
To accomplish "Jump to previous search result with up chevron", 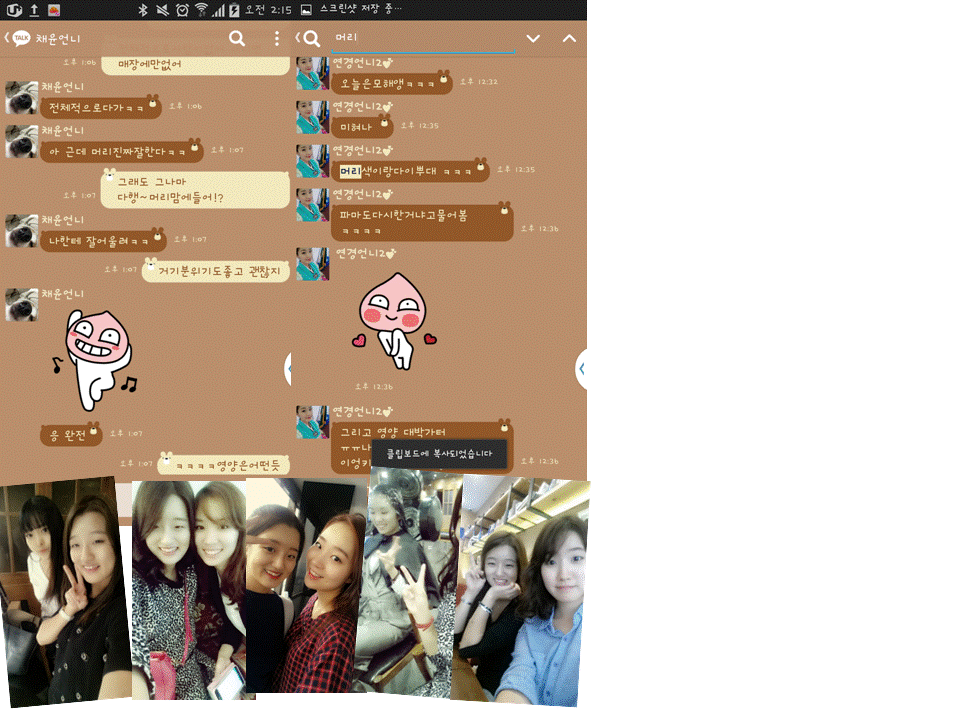I will (569, 39).
